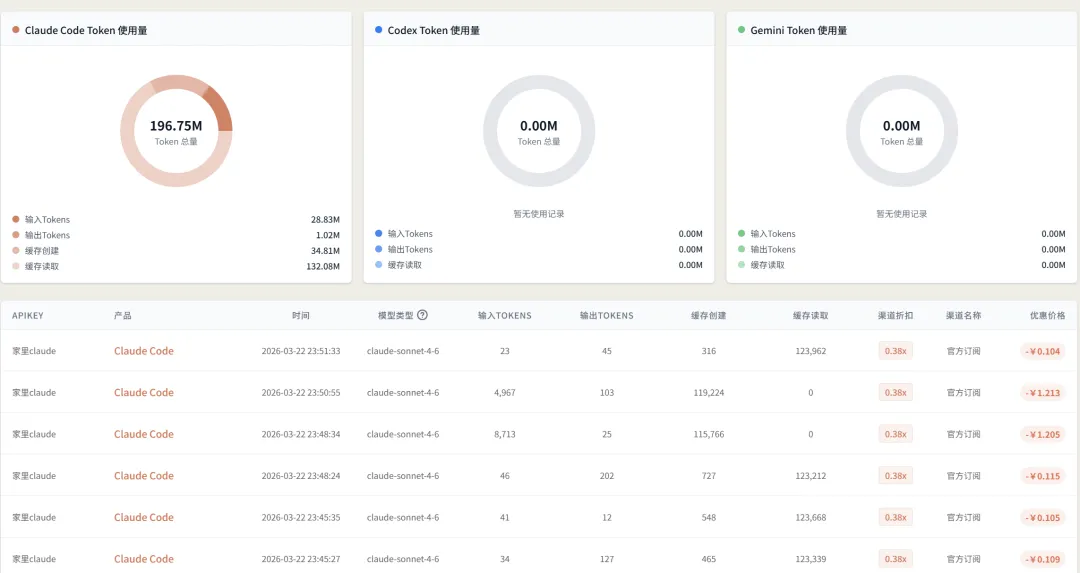The image size is (1080, 573).
Task: Click the 渠道折扣 column header
Action: coord(895,315)
